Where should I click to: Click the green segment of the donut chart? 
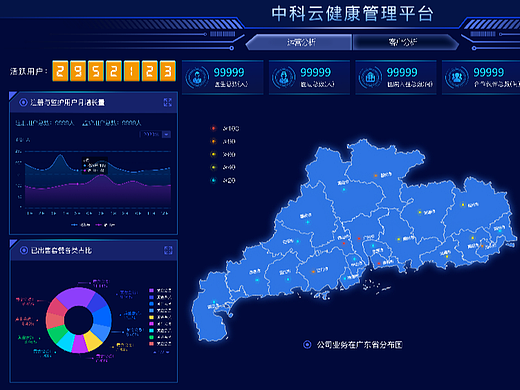pos(57,334)
